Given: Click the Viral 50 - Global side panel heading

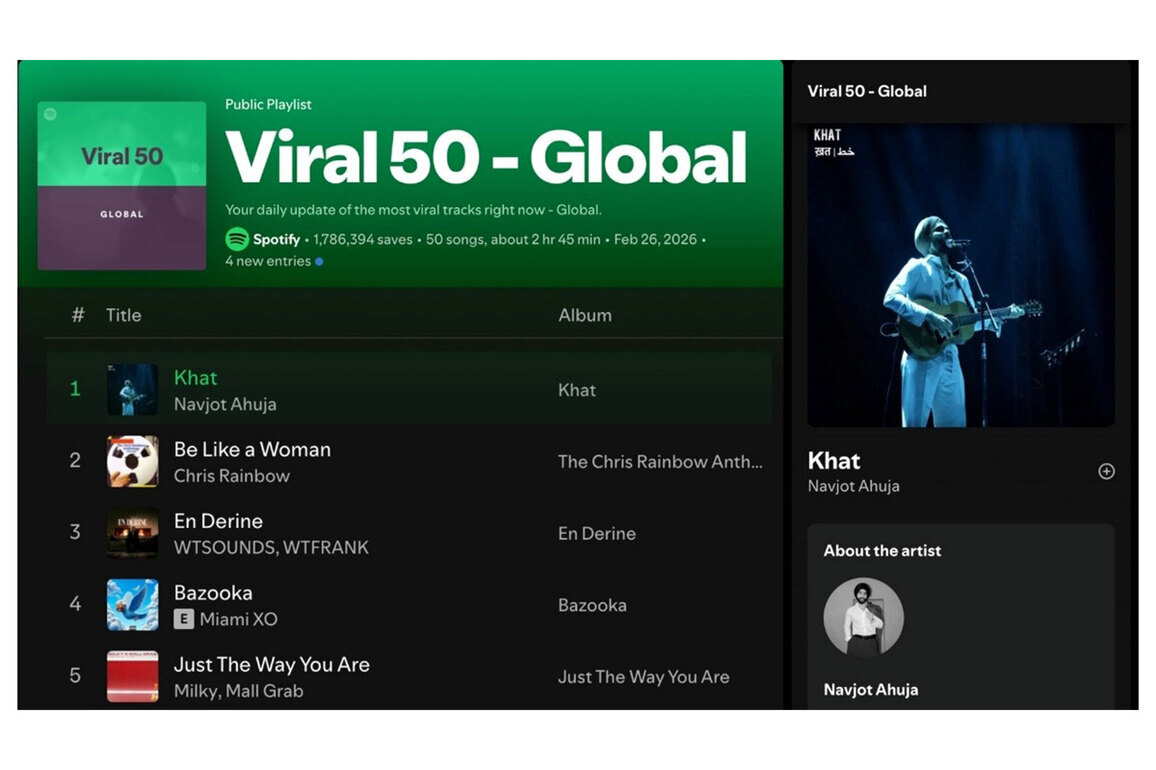Looking at the screenshot, I should (867, 91).
